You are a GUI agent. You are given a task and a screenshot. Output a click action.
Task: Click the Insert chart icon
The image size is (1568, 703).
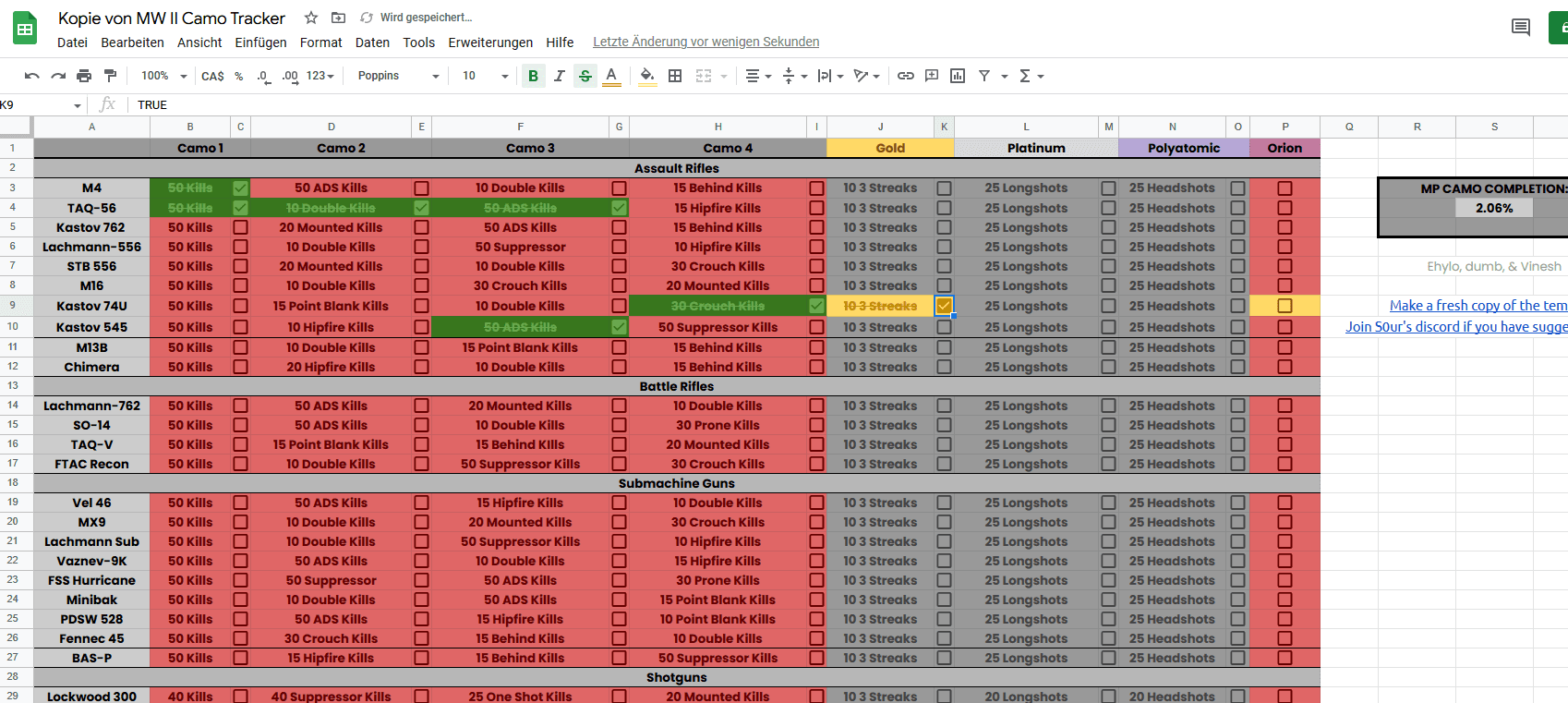pos(958,76)
